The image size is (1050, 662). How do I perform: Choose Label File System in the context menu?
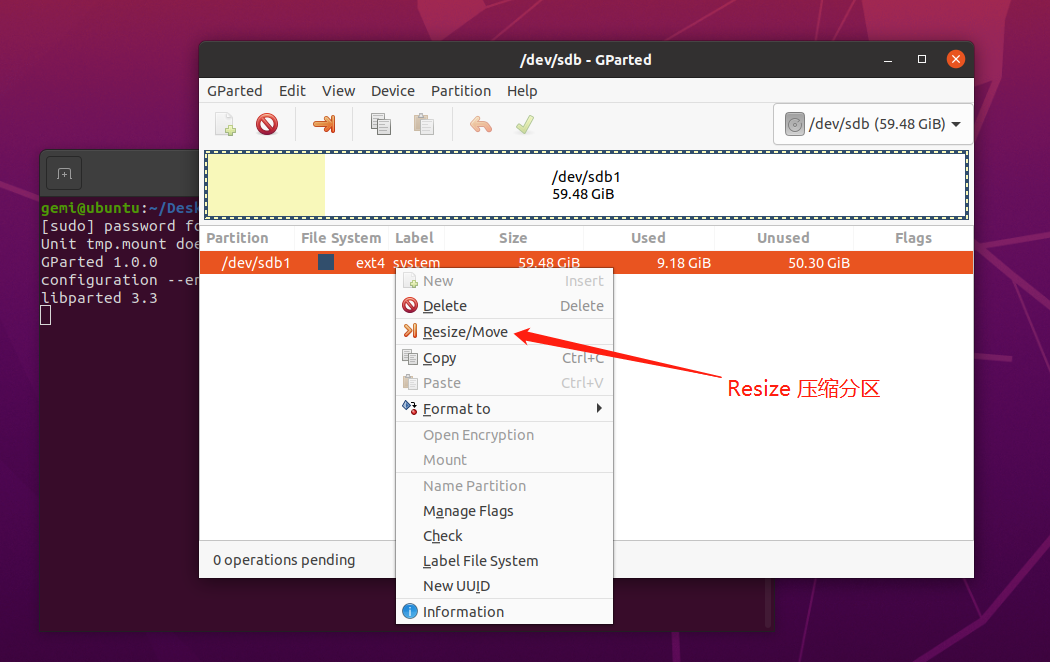pyautogui.click(x=504, y=561)
